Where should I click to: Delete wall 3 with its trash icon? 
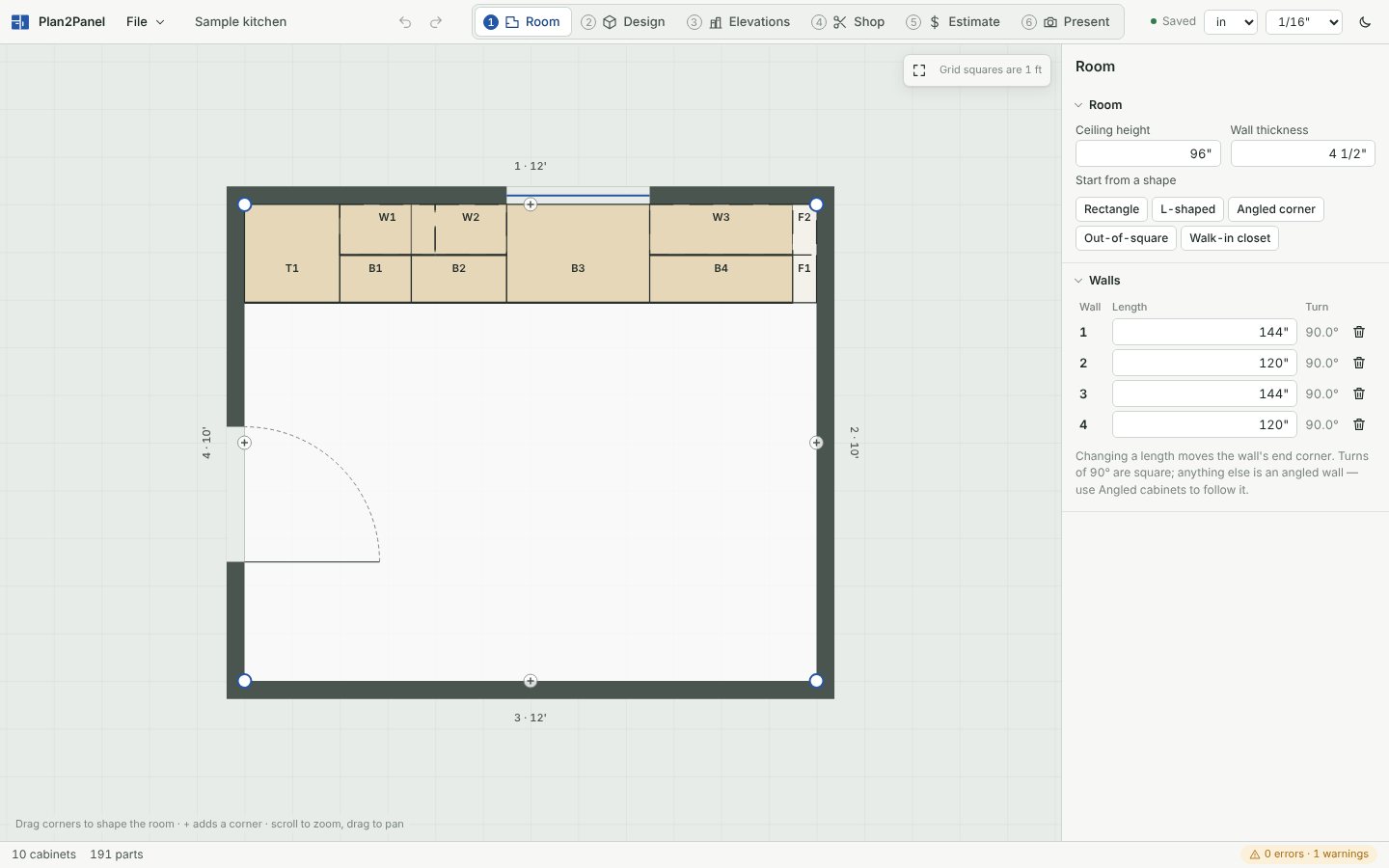[x=1359, y=393]
